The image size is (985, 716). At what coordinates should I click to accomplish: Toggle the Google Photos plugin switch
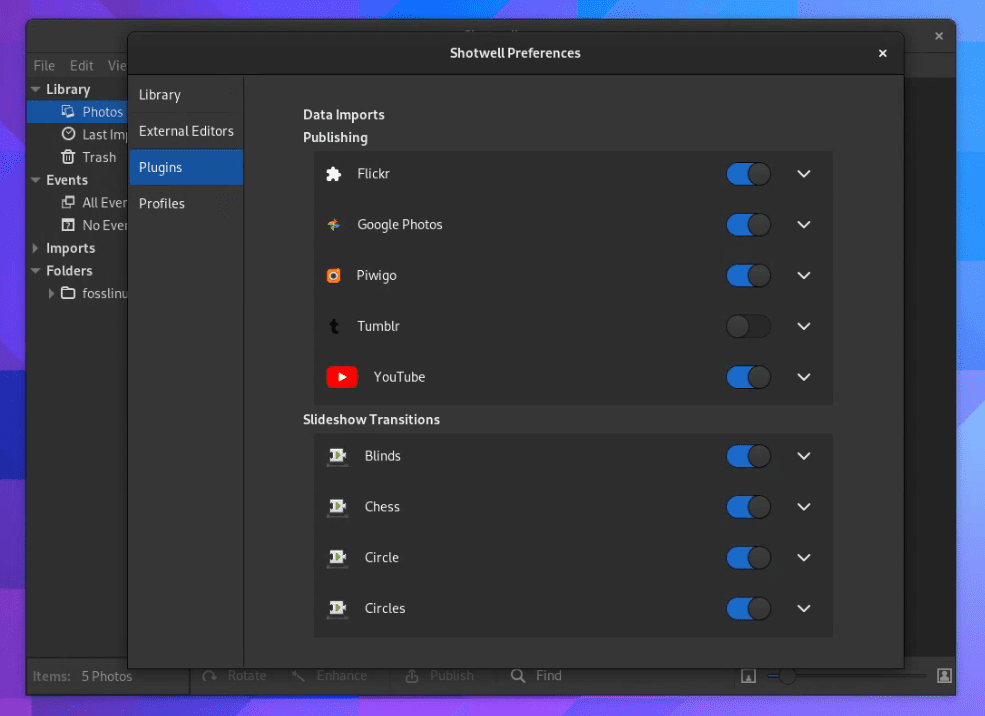pos(748,225)
